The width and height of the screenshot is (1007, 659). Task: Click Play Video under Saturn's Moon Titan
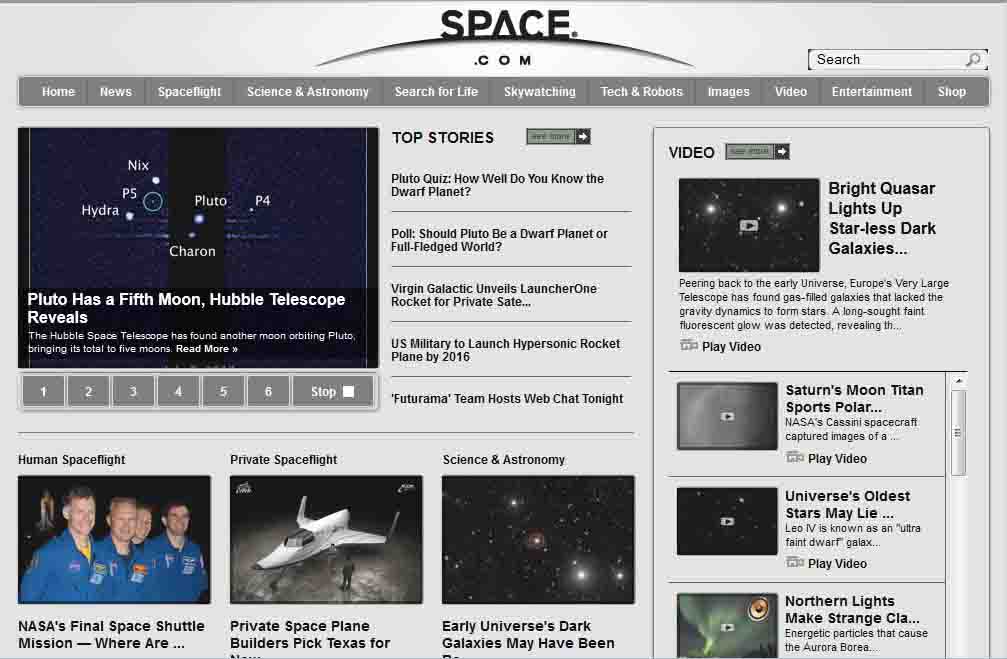(x=837, y=459)
